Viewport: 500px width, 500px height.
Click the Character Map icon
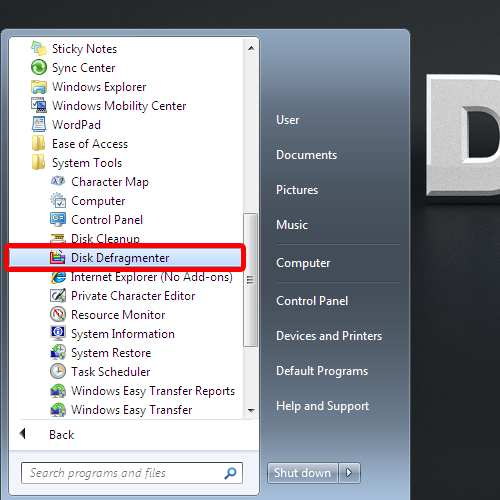pyautogui.click(x=58, y=182)
